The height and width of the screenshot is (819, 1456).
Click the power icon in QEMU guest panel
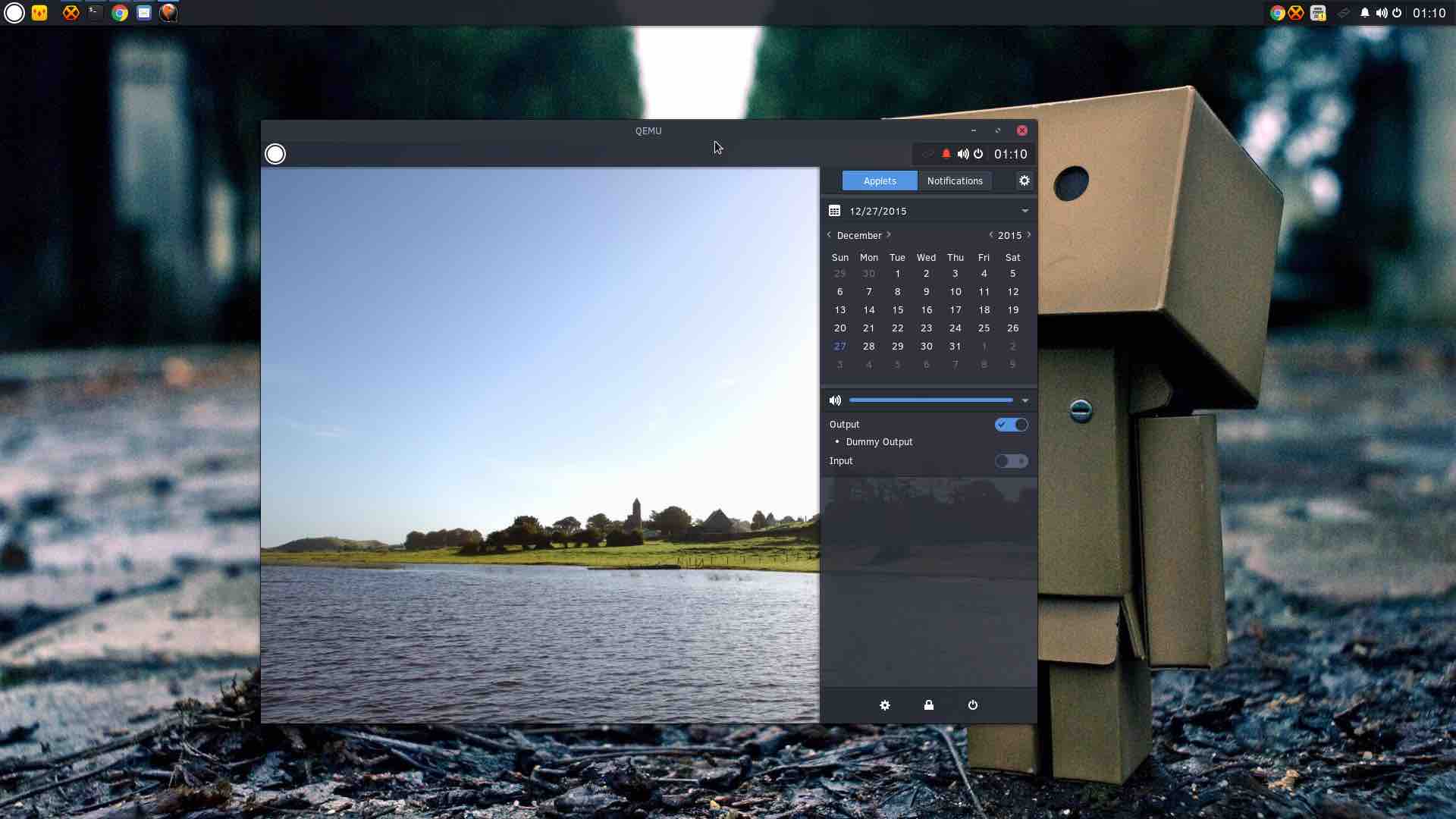tap(978, 154)
